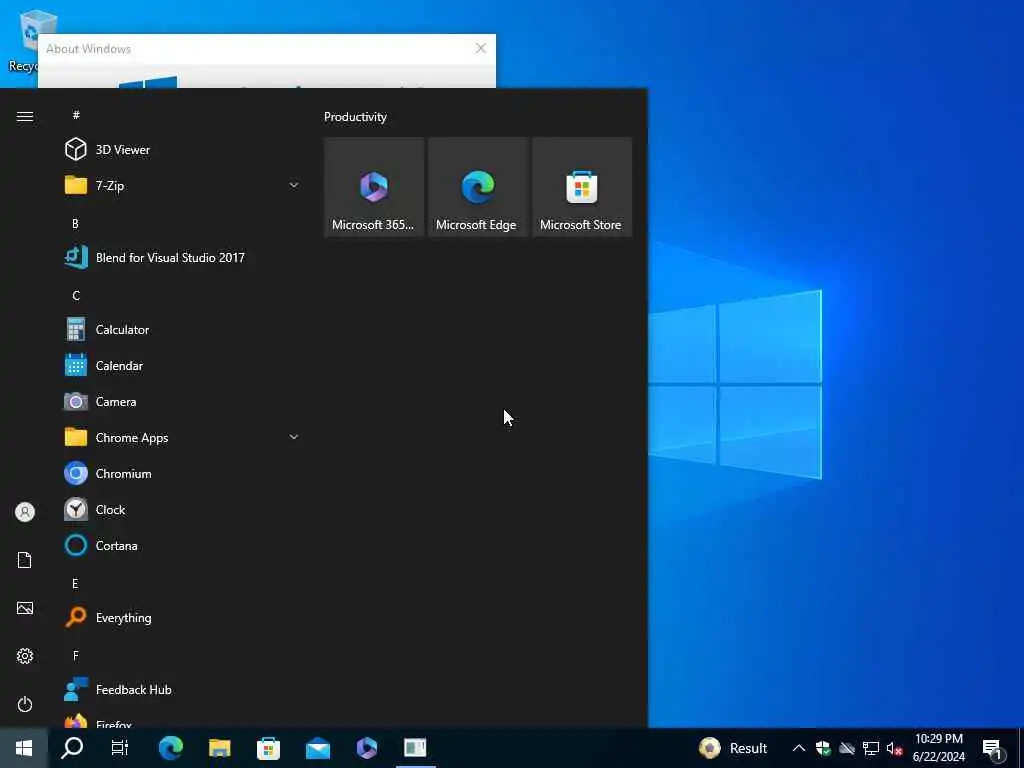Click the letter E group header

75,583
